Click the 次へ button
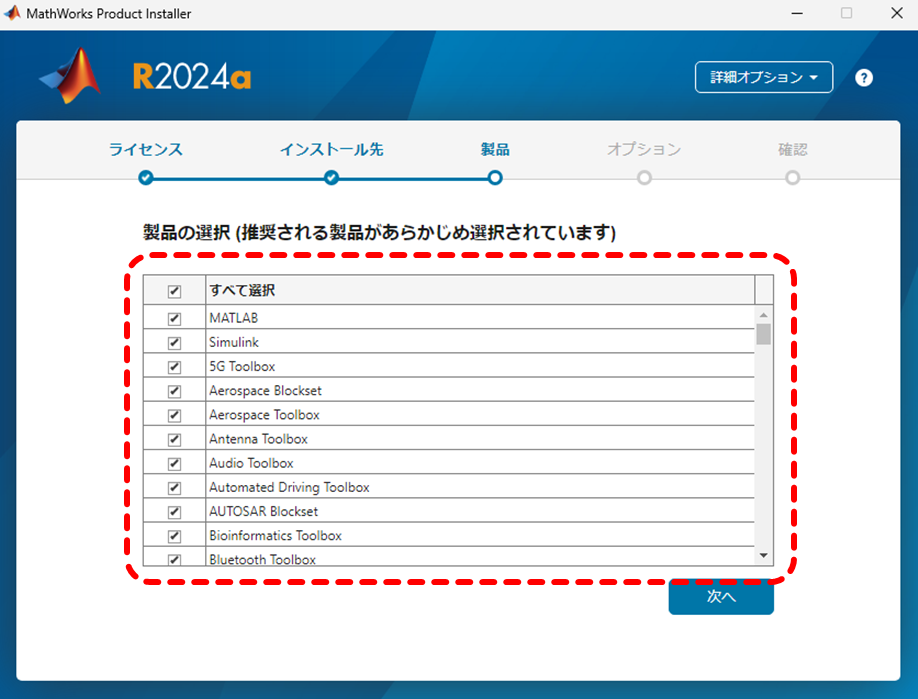Screen dimensions: 918x699 coord(721,597)
